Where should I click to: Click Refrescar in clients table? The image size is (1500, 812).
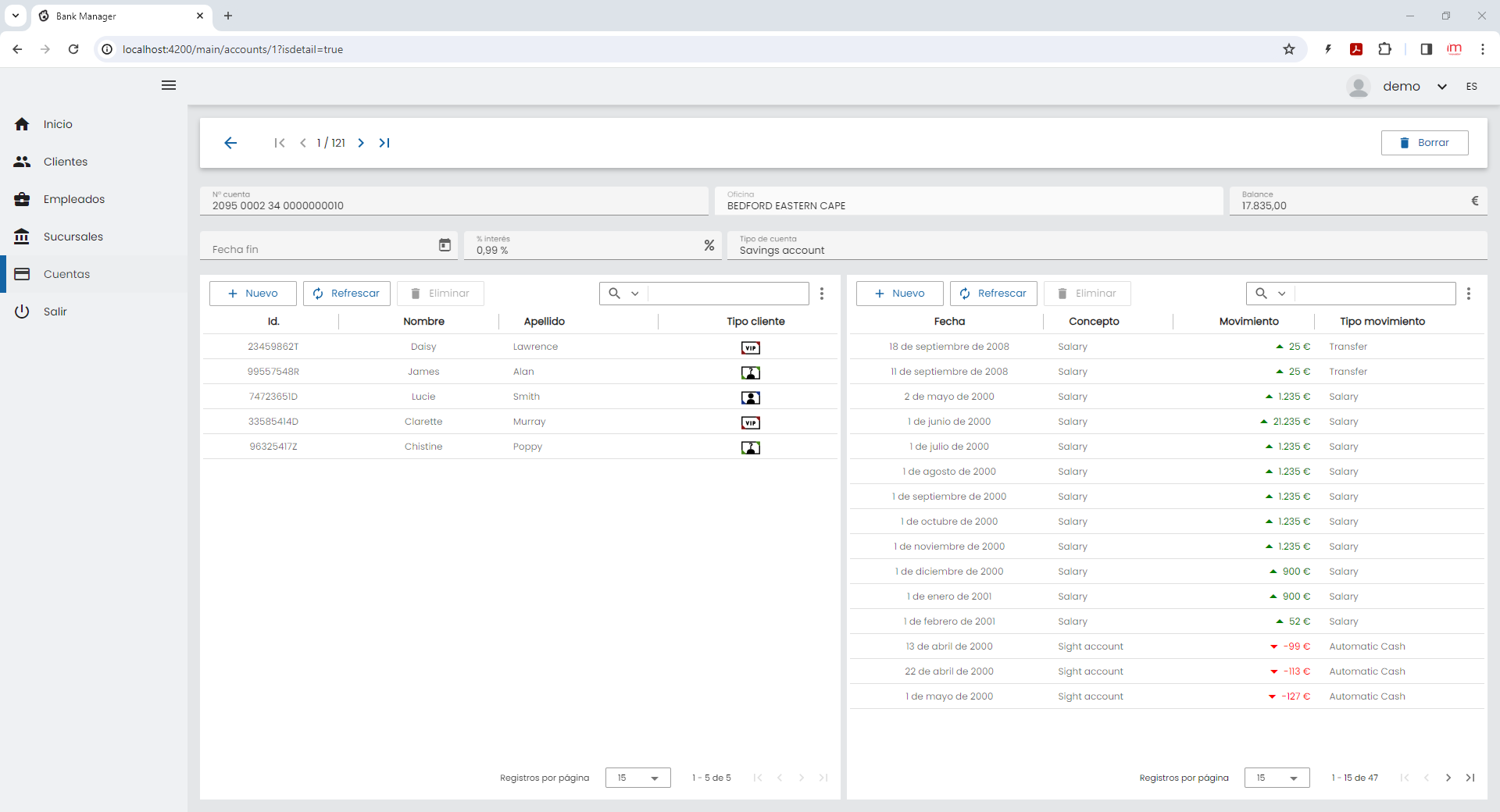(x=347, y=294)
